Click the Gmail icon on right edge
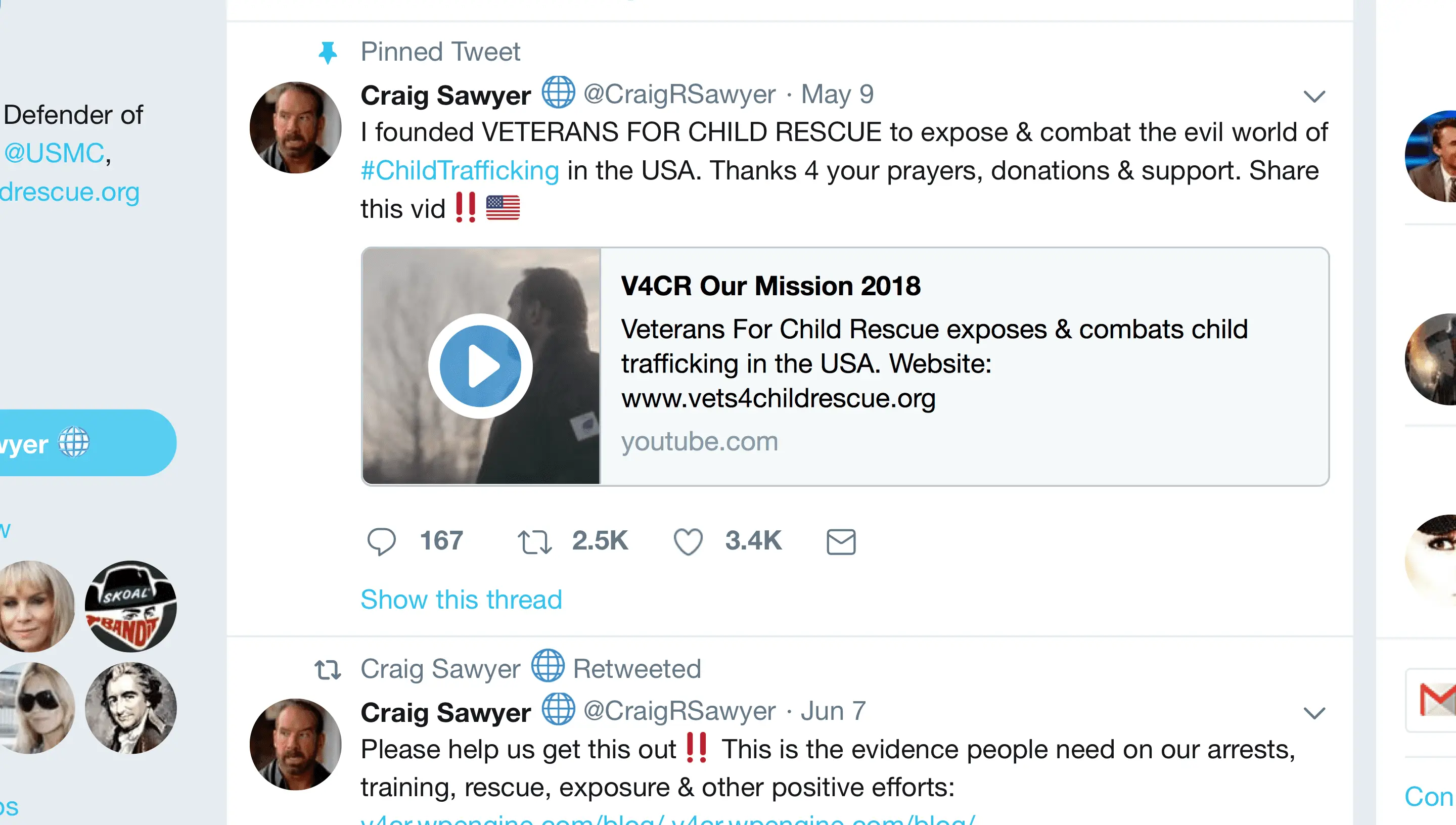The image size is (1456, 825). click(1436, 700)
